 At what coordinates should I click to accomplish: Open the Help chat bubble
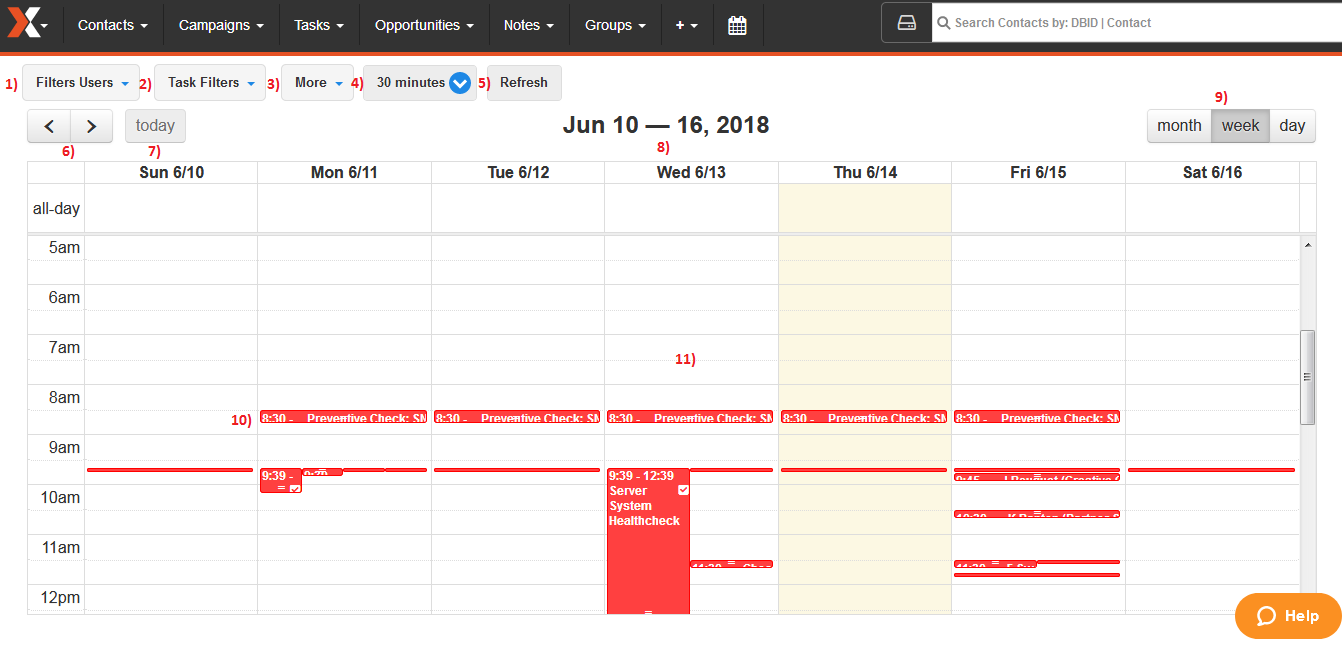(1287, 616)
